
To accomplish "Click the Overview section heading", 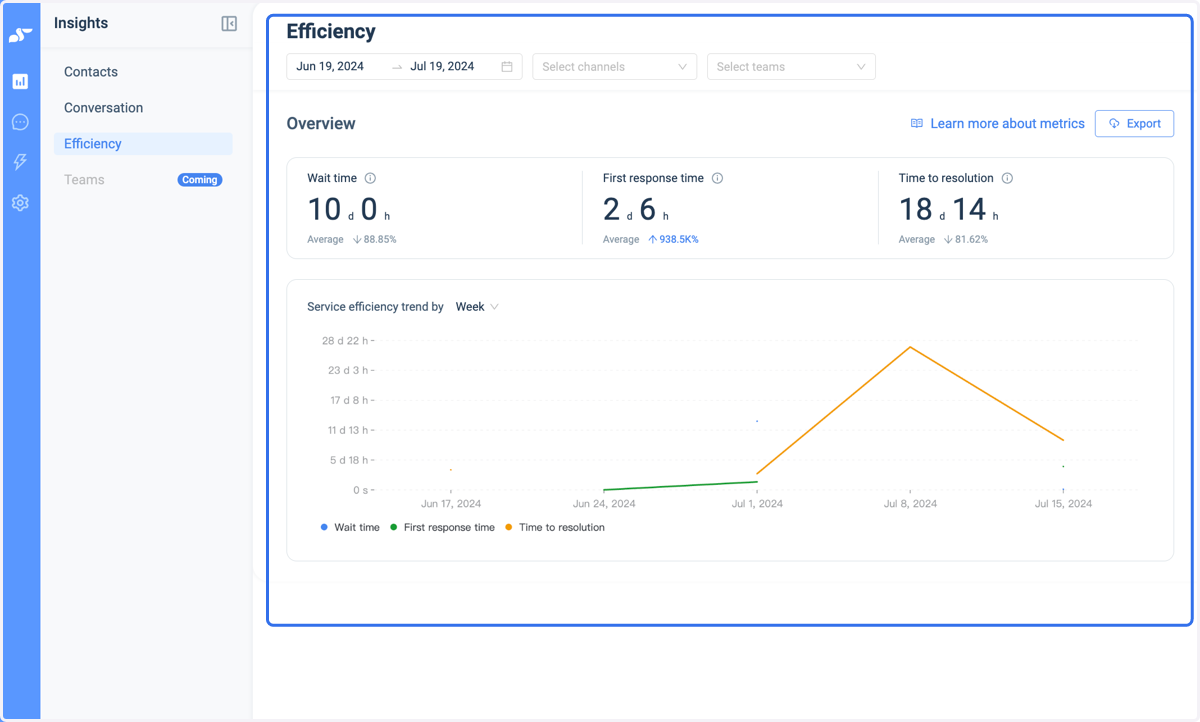I will (x=321, y=124).
